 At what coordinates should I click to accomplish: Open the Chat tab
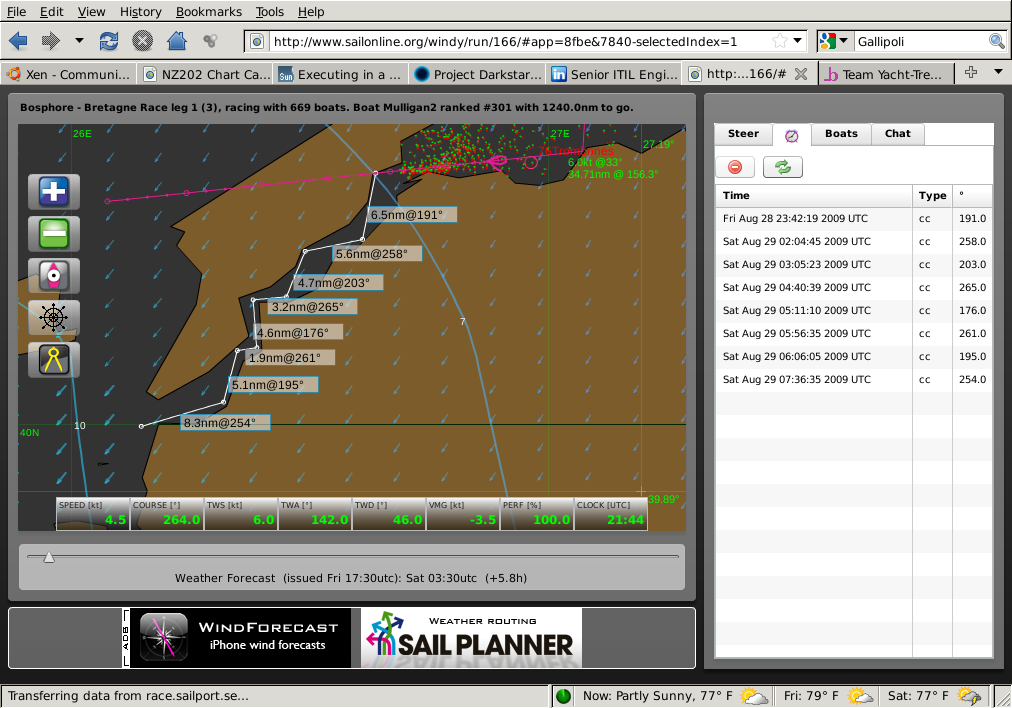tap(897, 134)
